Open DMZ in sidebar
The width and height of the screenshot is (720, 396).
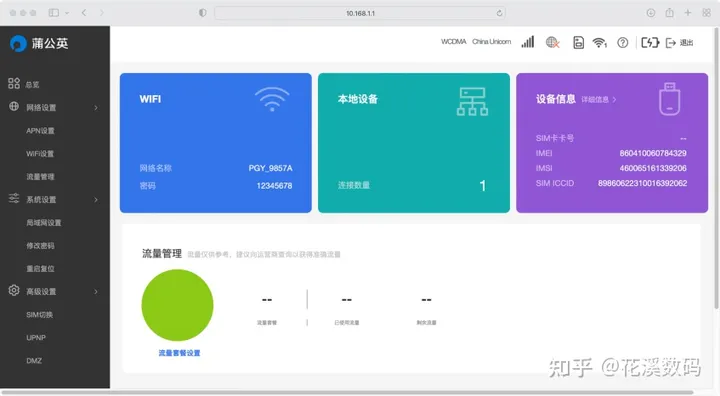(34, 361)
